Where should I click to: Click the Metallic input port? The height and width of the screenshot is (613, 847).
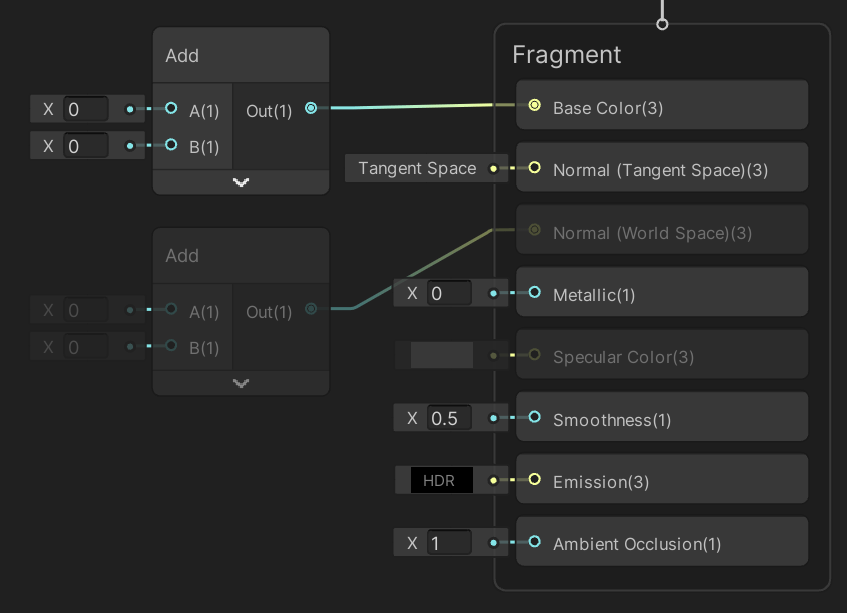coord(533,291)
